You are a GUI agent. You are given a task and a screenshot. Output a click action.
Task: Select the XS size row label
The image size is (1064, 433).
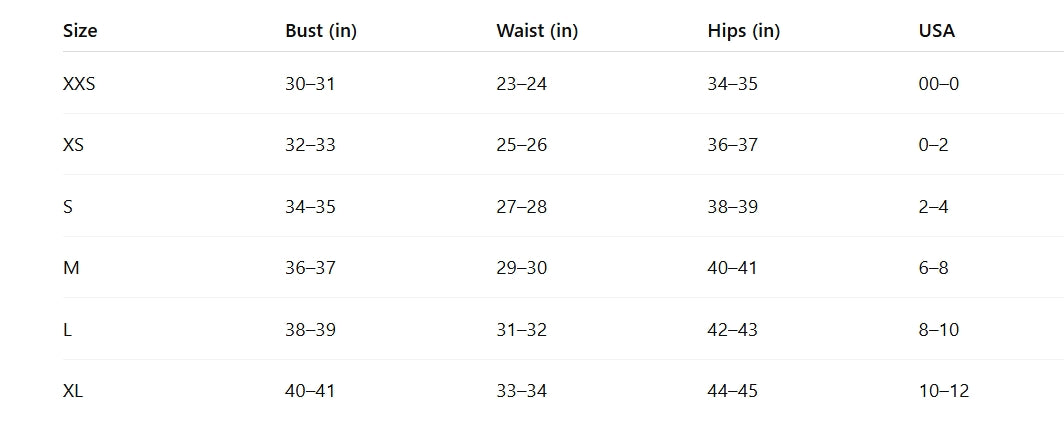tap(73, 145)
